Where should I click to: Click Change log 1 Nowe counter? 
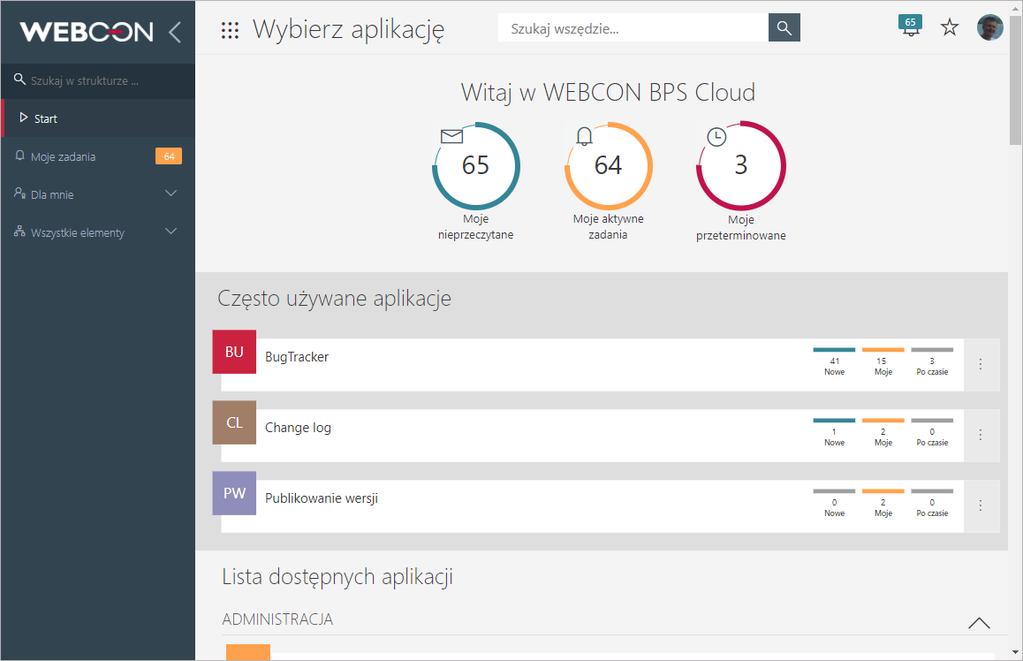834,433
